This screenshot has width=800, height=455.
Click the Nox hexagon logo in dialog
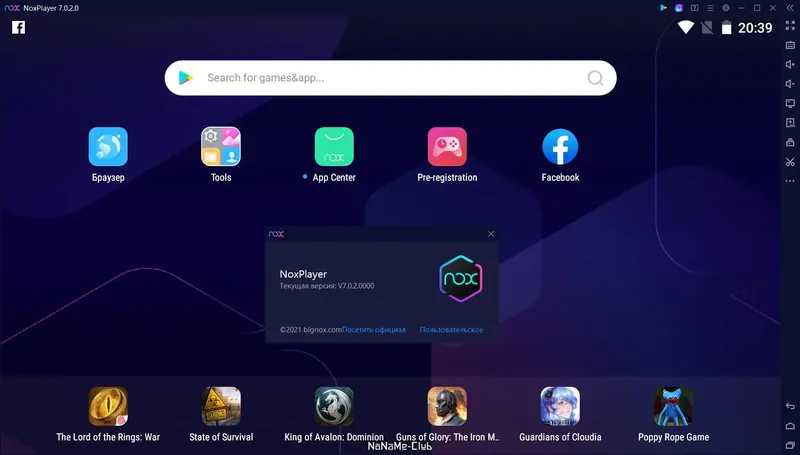tap(461, 279)
